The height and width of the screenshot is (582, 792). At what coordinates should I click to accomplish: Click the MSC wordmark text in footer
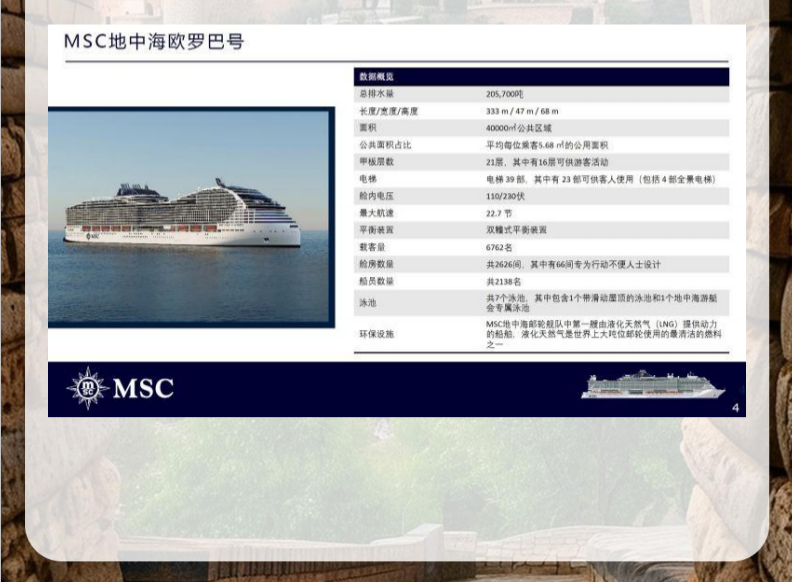coord(143,389)
